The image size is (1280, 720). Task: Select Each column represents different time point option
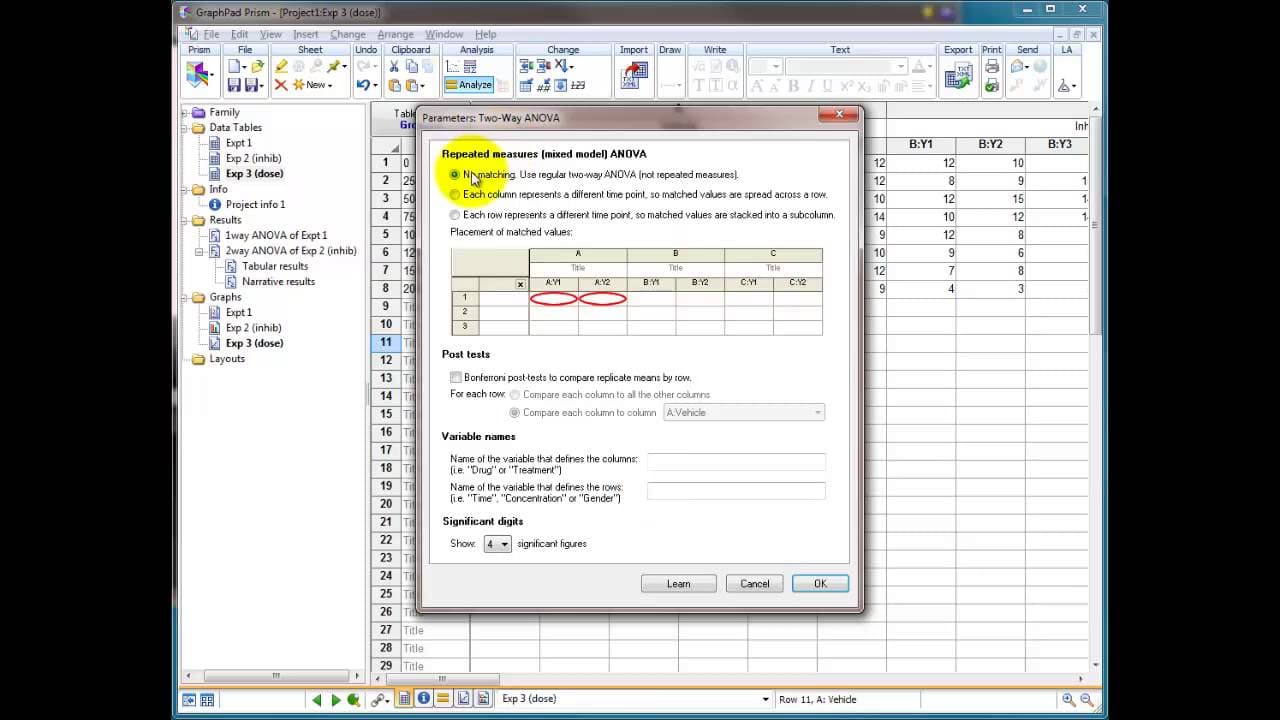point(455,195)
